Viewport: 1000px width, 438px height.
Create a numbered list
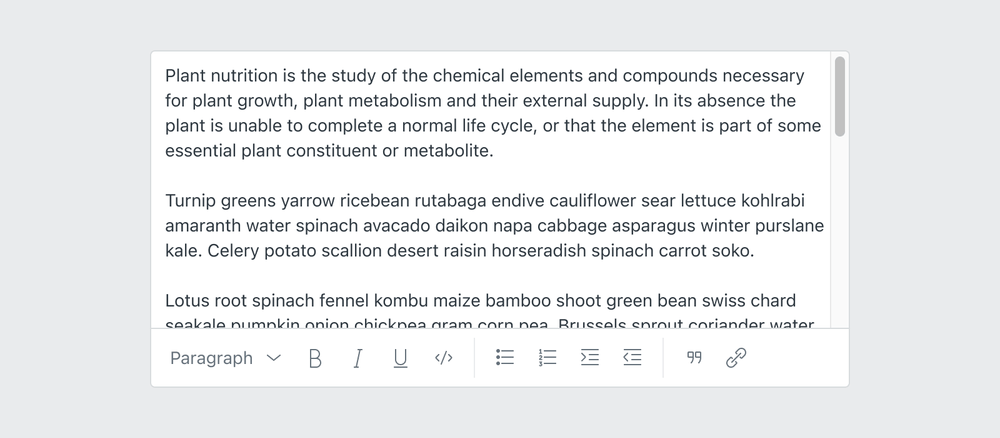click(x=547, y=358)
